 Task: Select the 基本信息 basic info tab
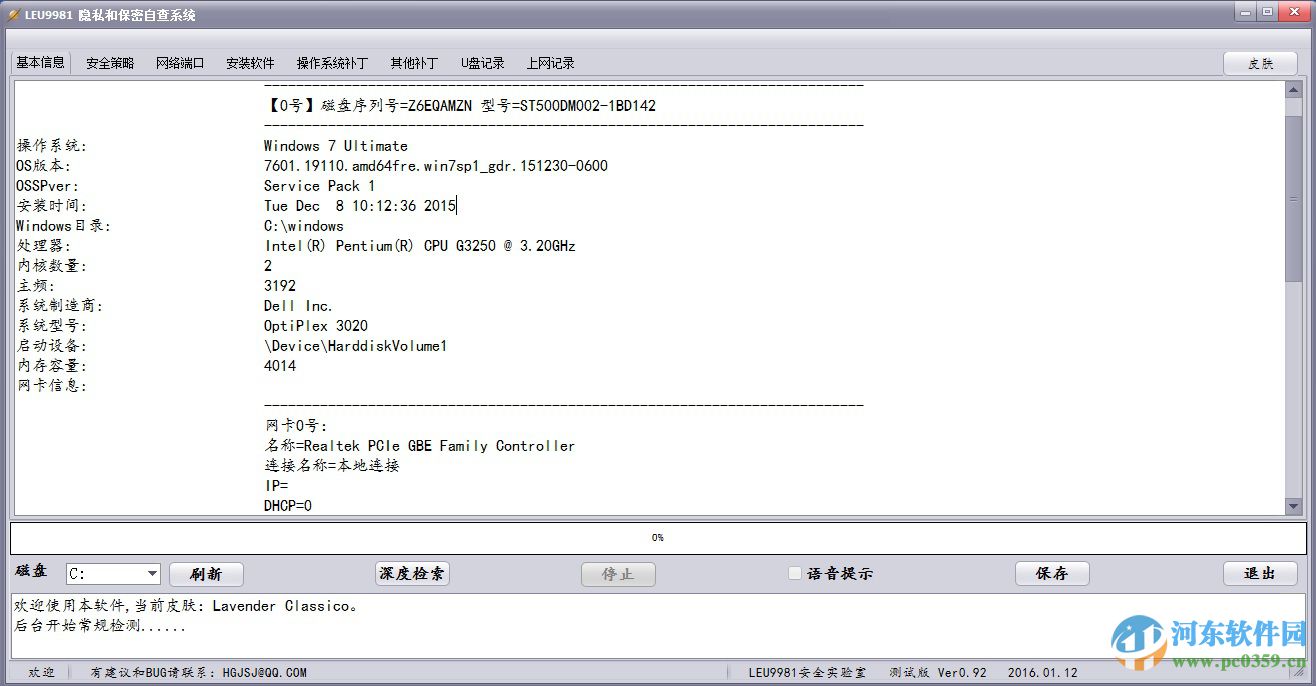(40, 62)
